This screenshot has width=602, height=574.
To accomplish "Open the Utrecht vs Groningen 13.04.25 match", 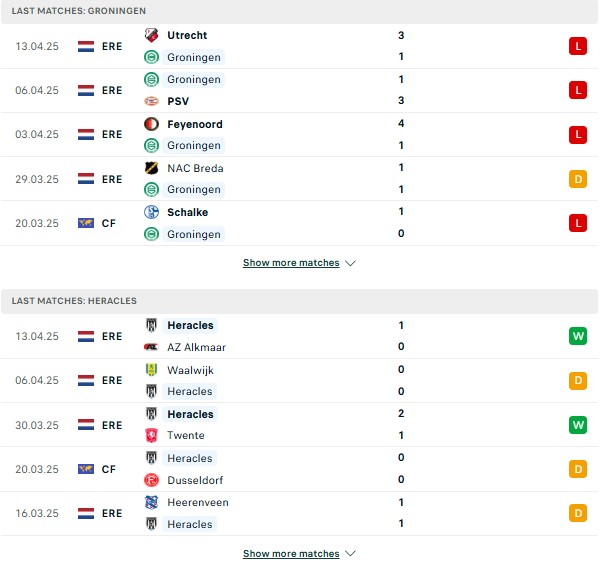I will [299, 46].
